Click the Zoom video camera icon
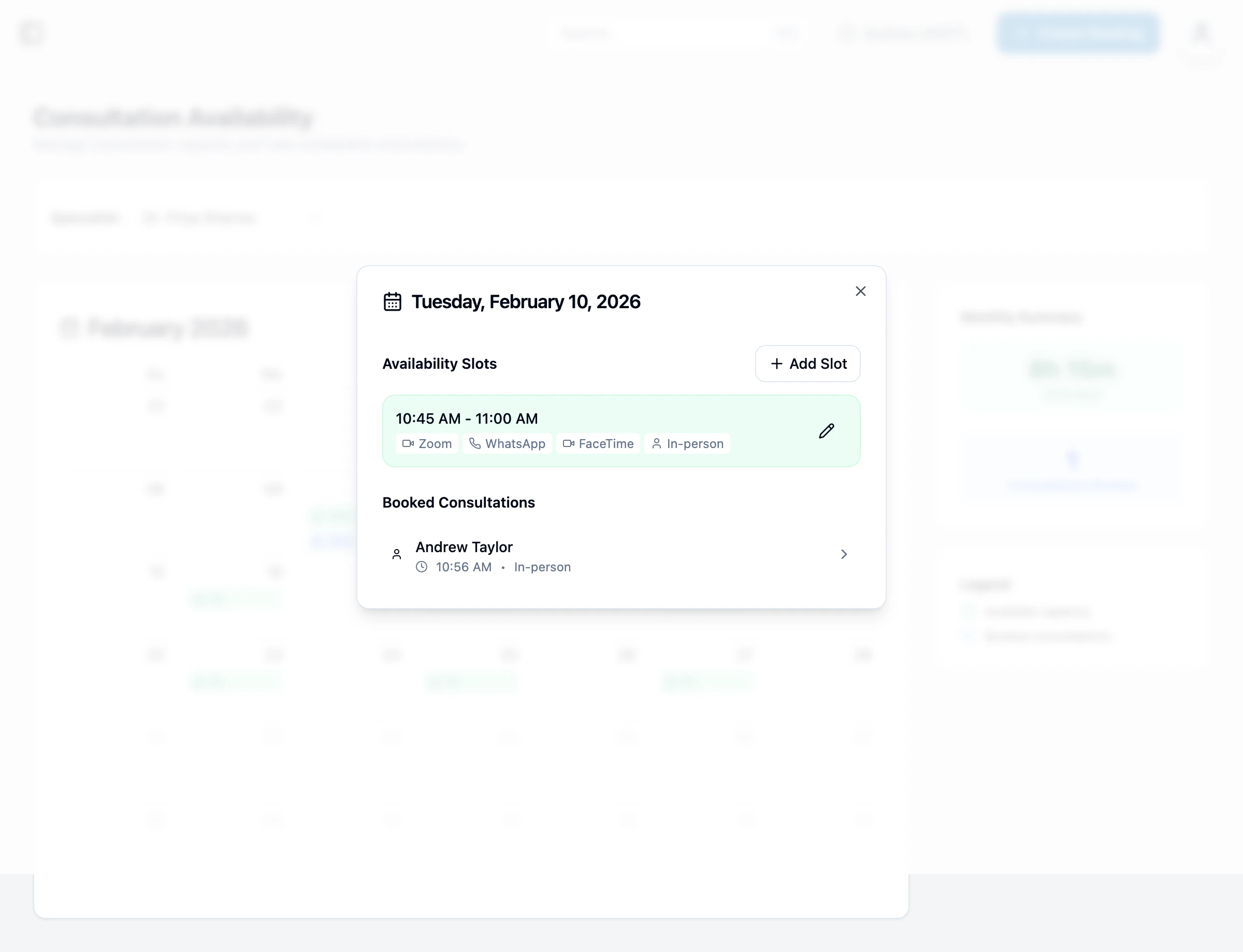The height and width of the screenshot is (952, 1243). click(408, 444)
